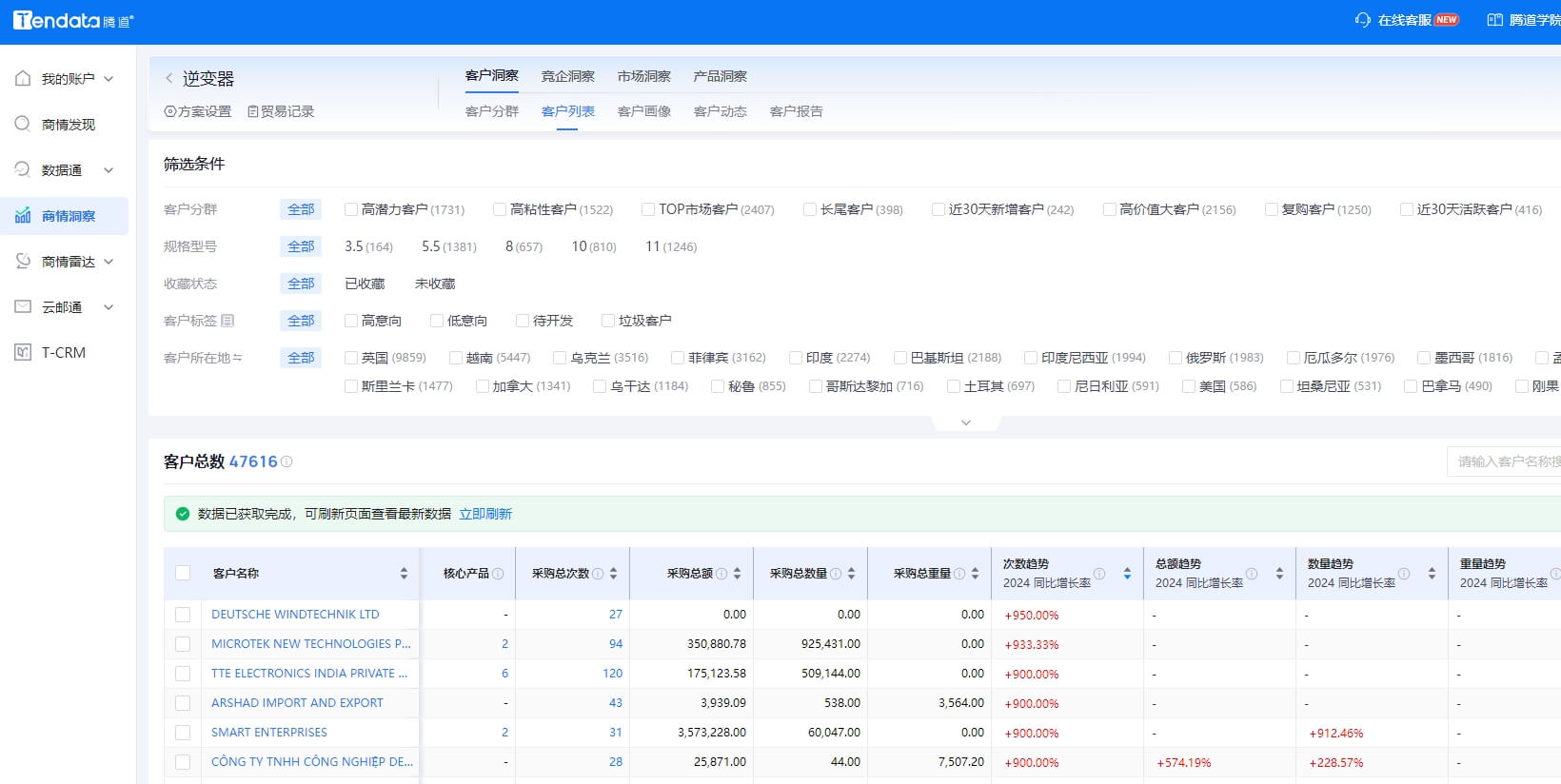Viewport: 1561px width, 784px height.
Task: Sort by 采购总次数 column arrows
Action: [x=613, y=574]
